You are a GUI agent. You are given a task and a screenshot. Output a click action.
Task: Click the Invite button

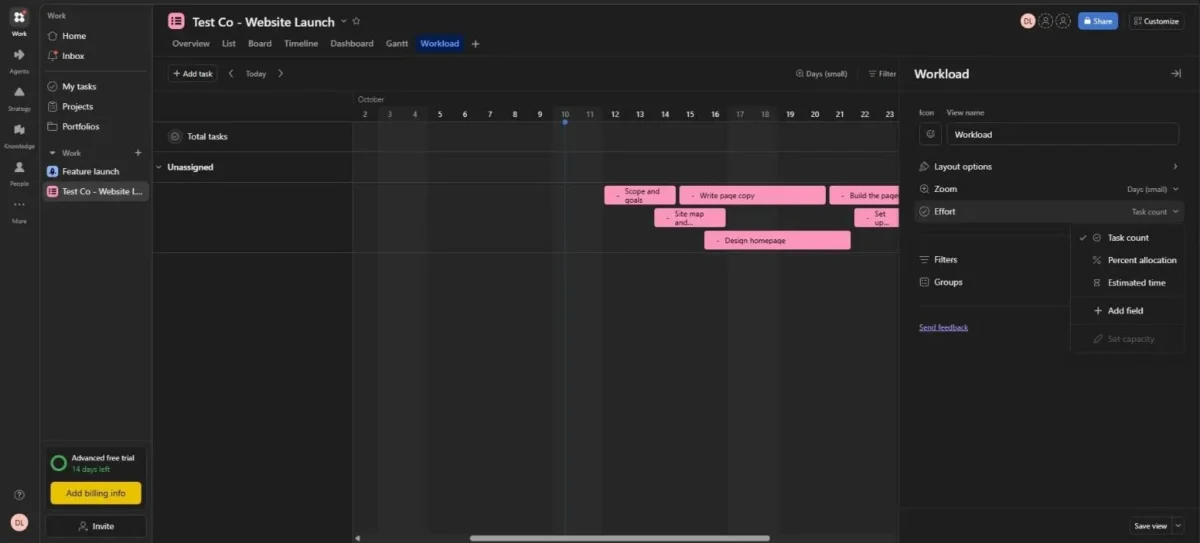(x=96, y=526)
